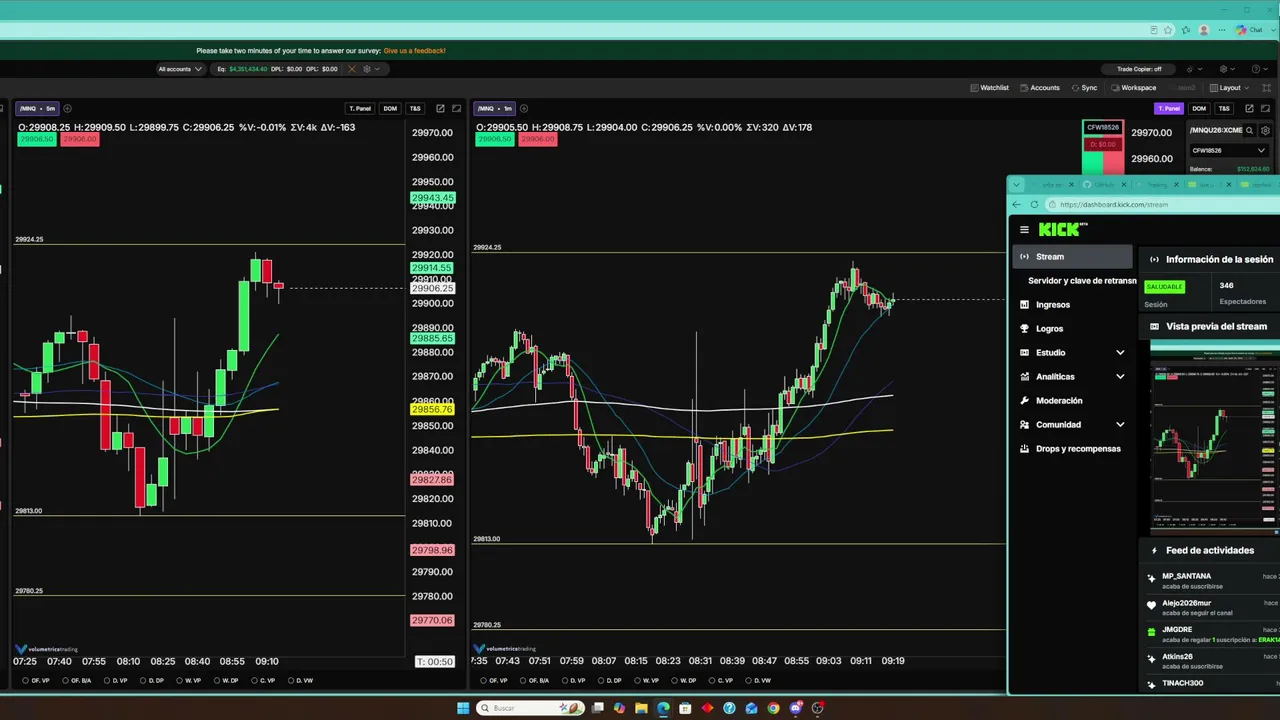
Task: Toggle OF. VP on the 5m chart
Action: coord(35,681)
